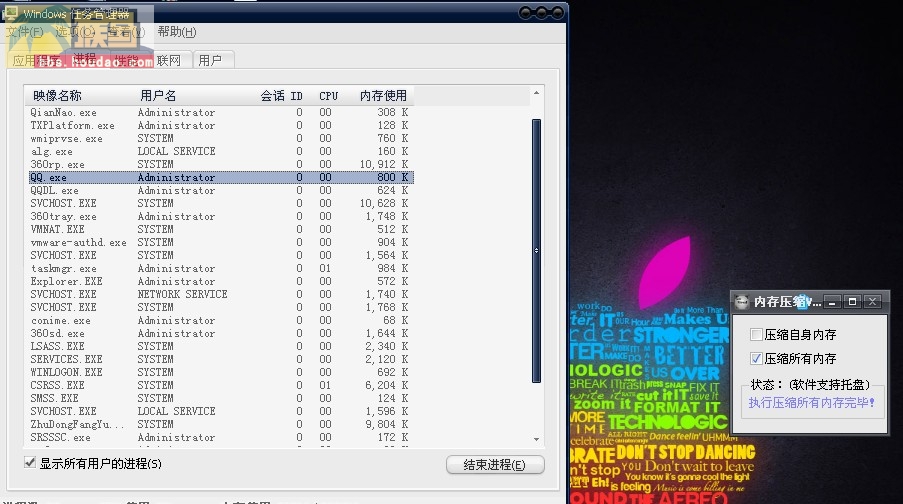
Task: Select the QQDL.exe process row
Action: [221, 190]
